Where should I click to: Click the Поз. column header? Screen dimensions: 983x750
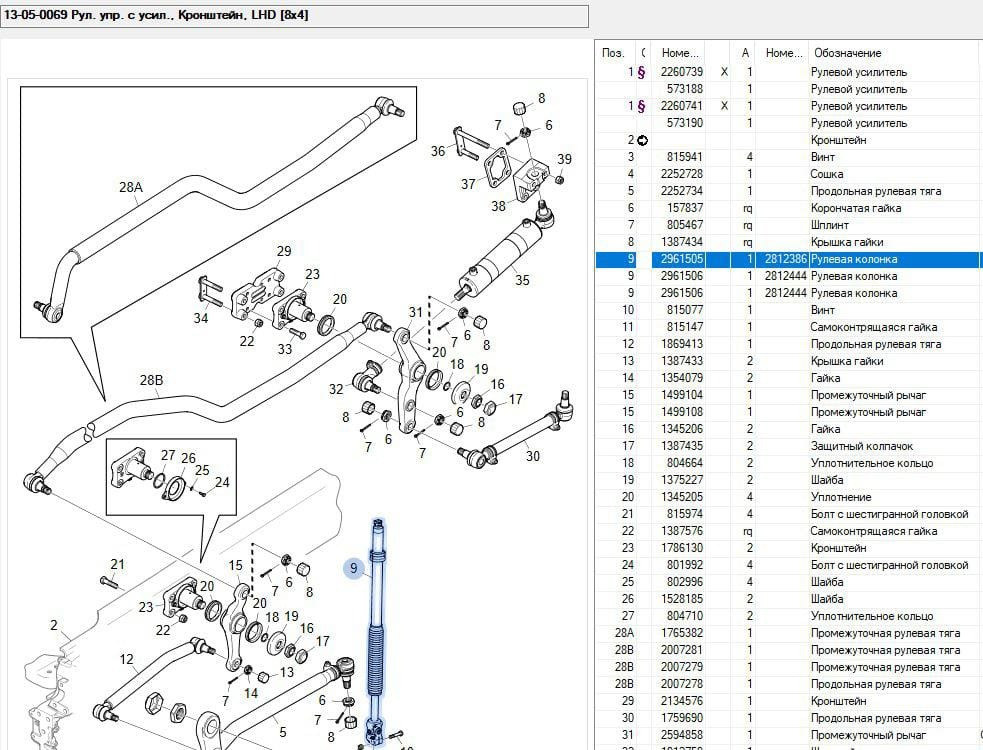[x=613, y=52]
